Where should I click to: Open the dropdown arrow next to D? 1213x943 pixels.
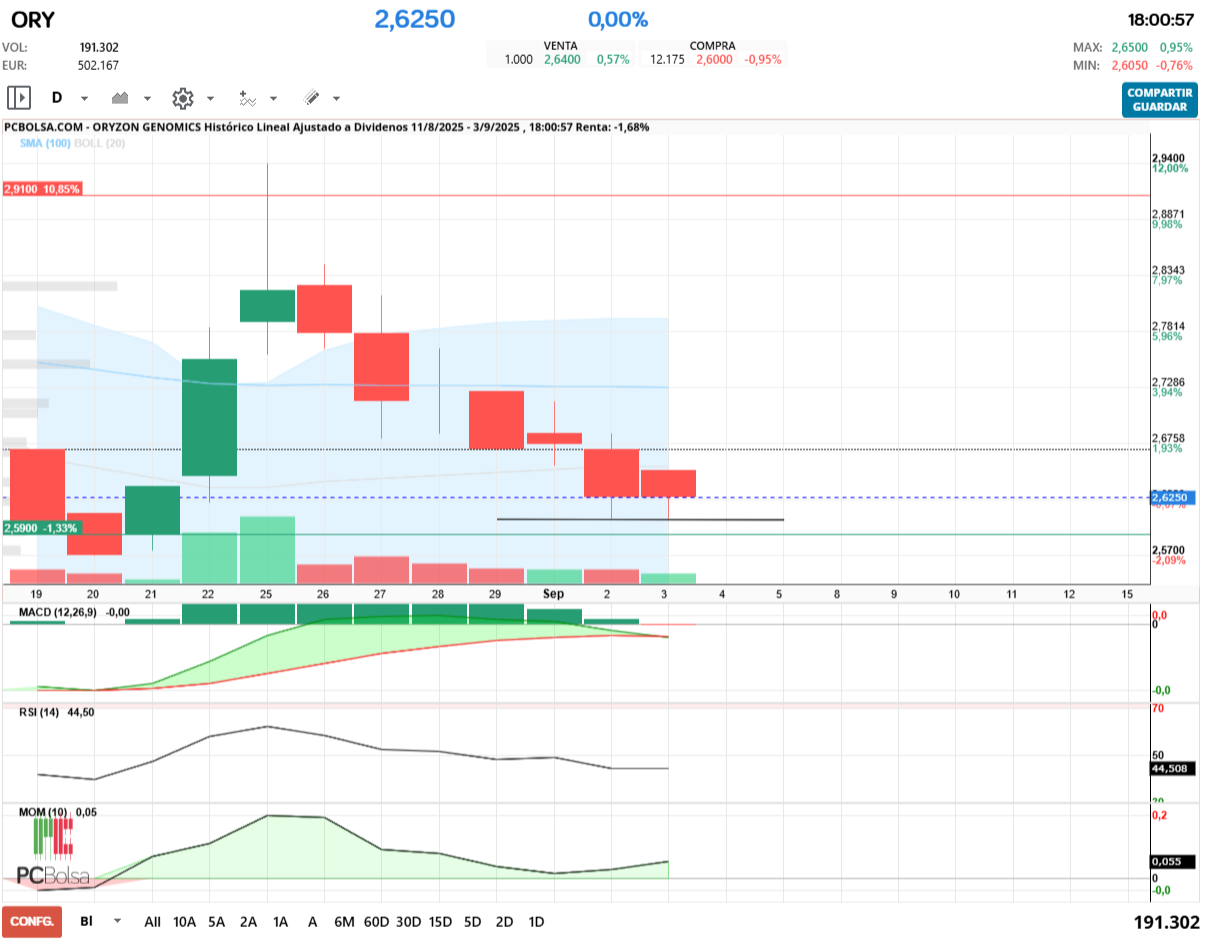coord(84,99)
